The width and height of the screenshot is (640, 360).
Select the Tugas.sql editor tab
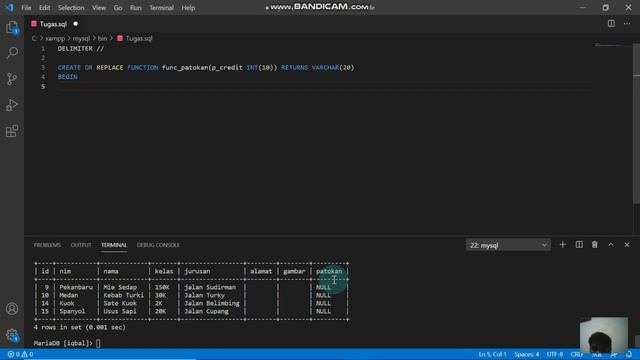click(53, 24)
